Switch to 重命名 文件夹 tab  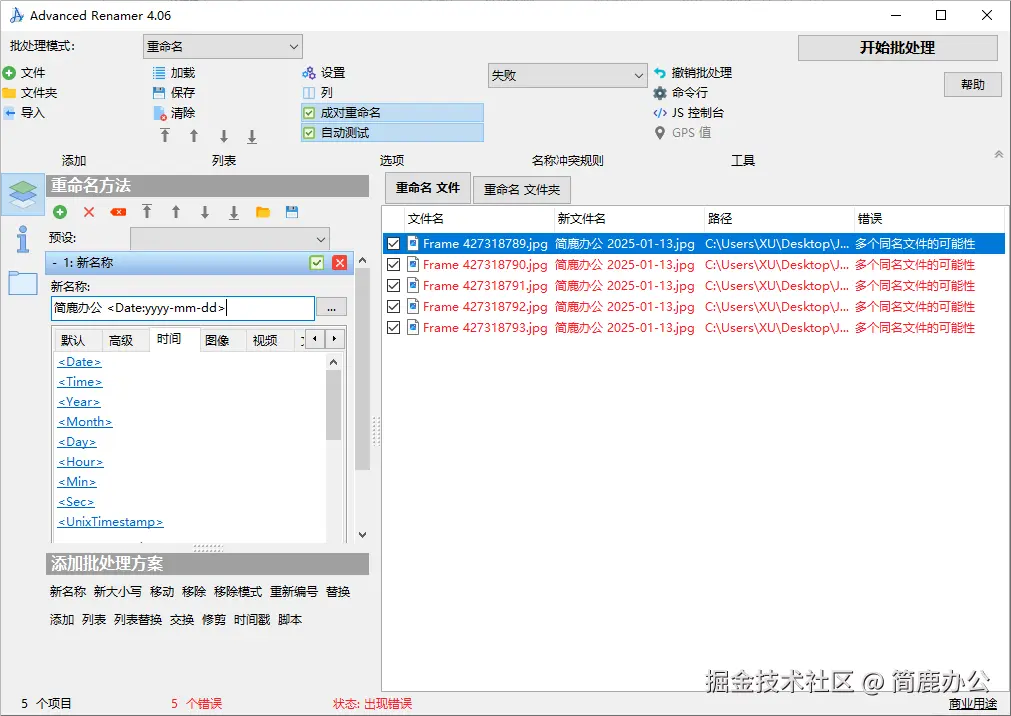point(522,190)
